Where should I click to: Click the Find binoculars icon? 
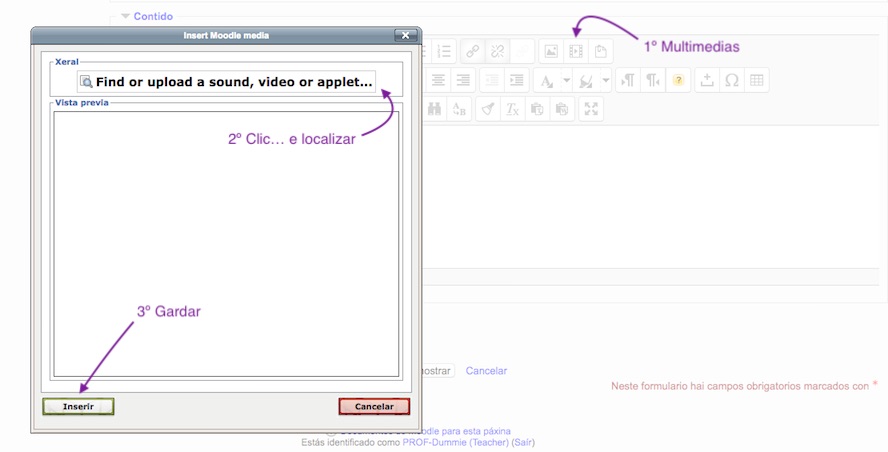[x=435, y=109]
